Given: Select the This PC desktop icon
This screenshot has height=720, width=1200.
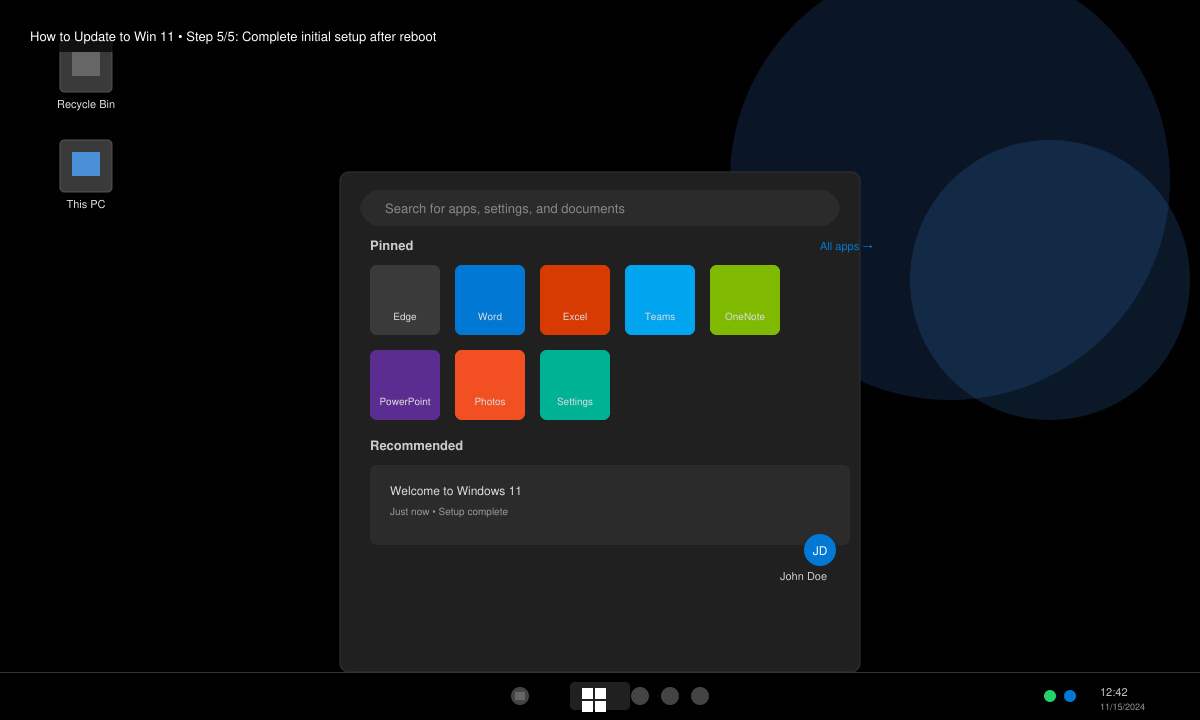Looking at the screenshot, I should point(86,166).
